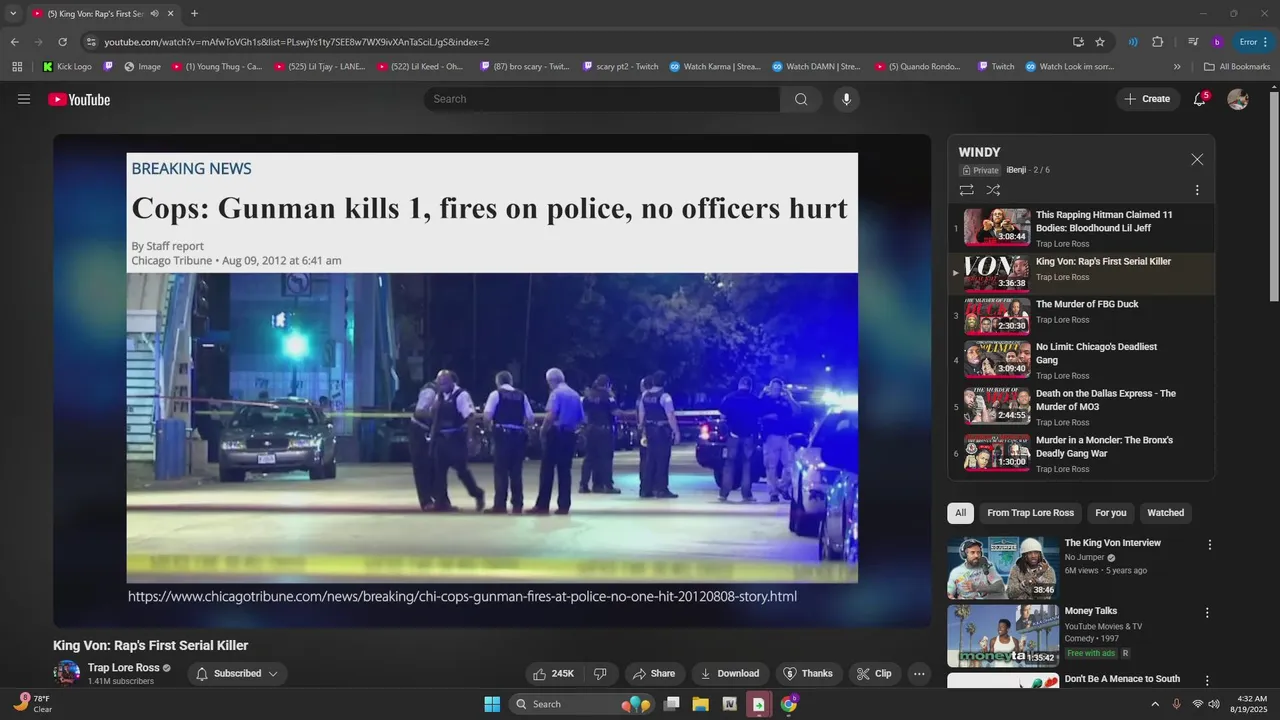Start voice search with the microphone
Image resolution: width=1280 pixels, height=720 pixels.
click(846, 99)
